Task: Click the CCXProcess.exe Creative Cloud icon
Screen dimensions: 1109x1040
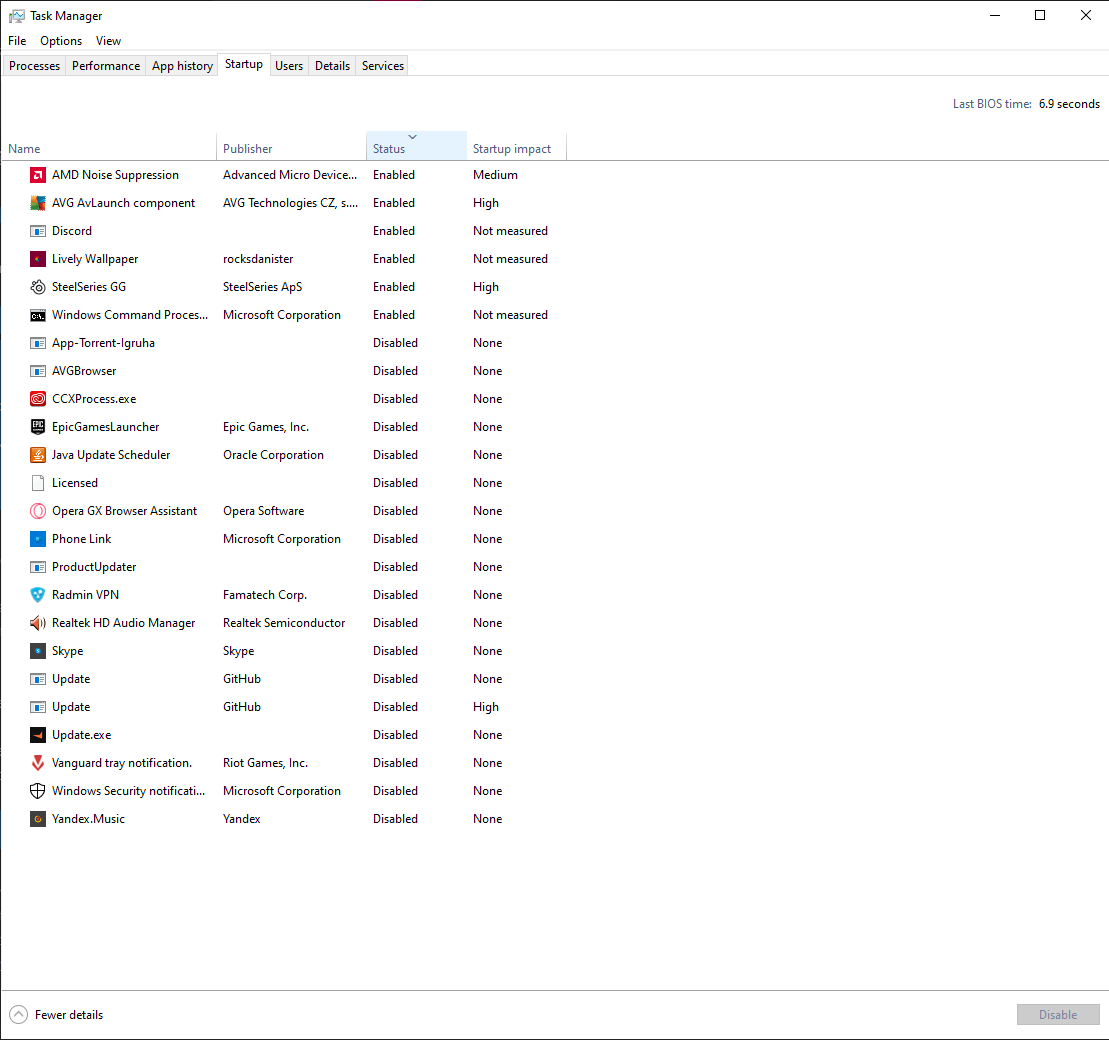Action: coord(37,399)
